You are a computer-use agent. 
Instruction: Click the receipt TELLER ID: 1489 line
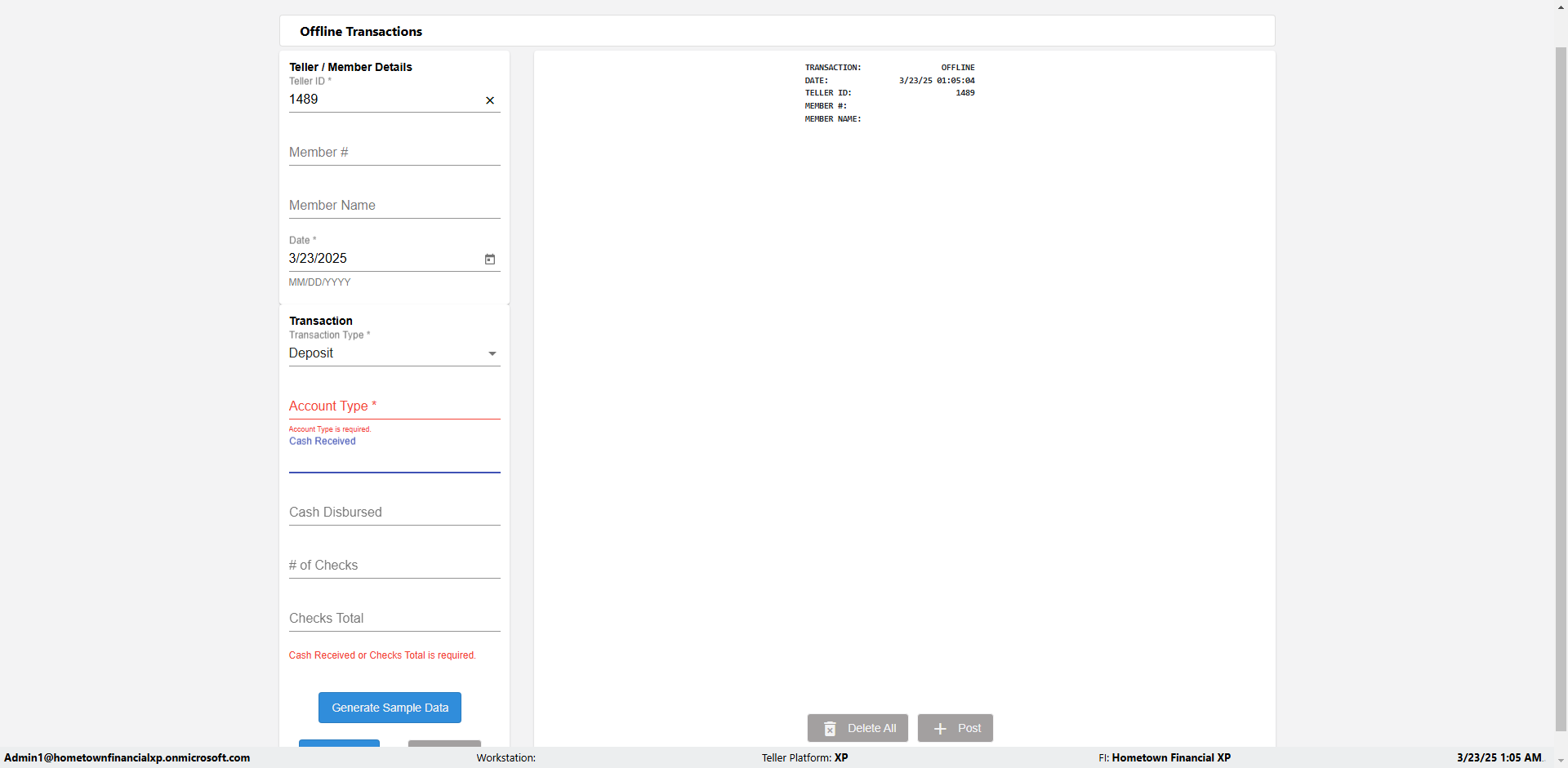890,93
